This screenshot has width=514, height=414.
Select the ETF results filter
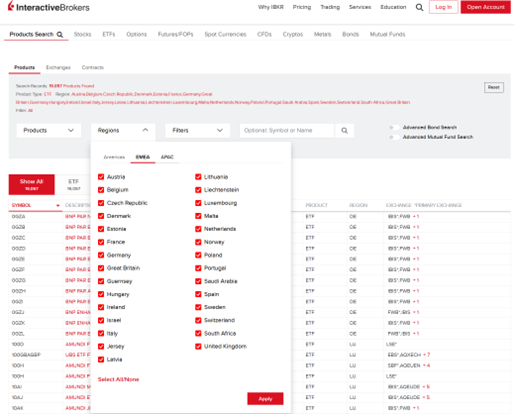[x=73, y=184]
